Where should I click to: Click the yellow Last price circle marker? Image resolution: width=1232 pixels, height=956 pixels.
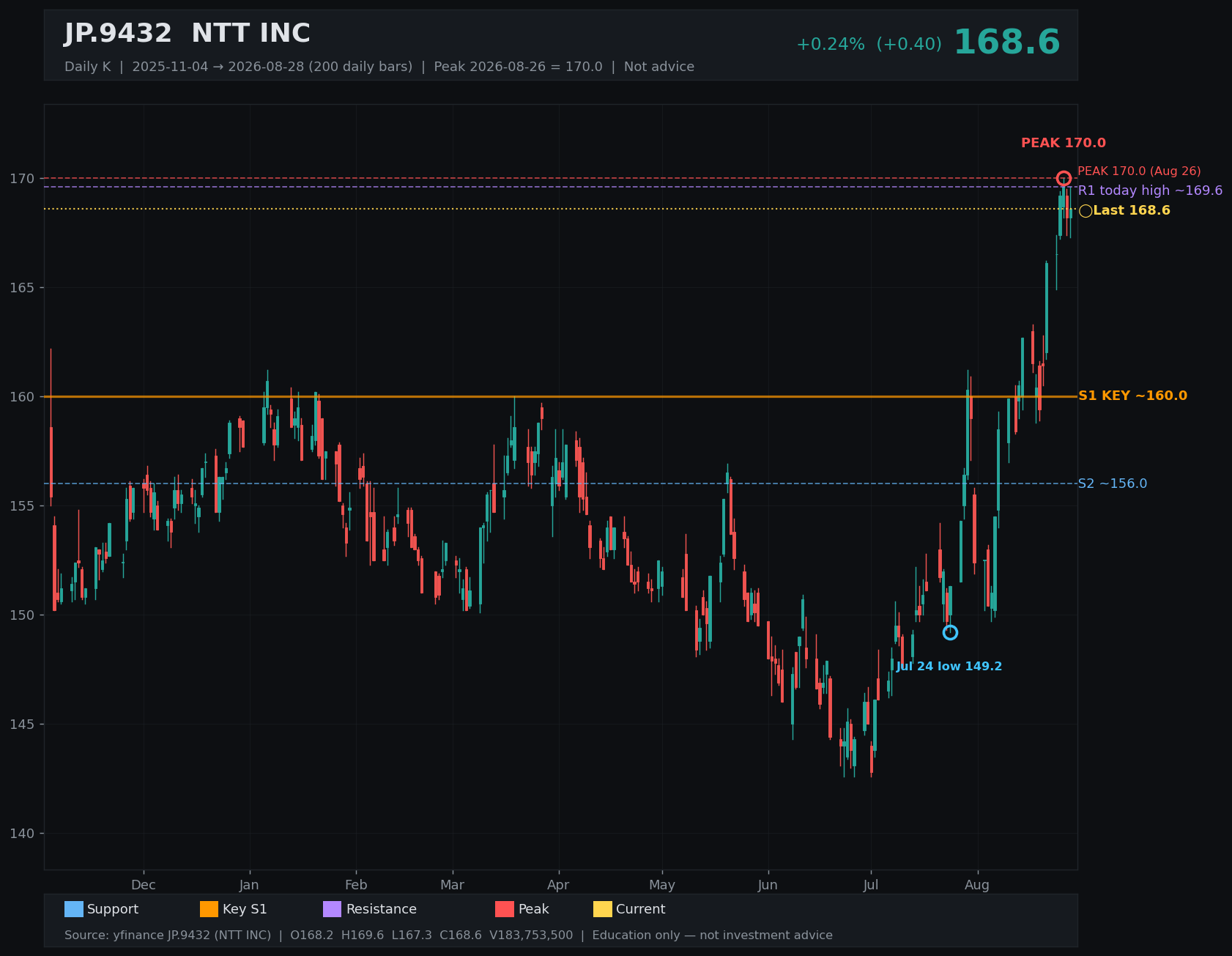1086,211
